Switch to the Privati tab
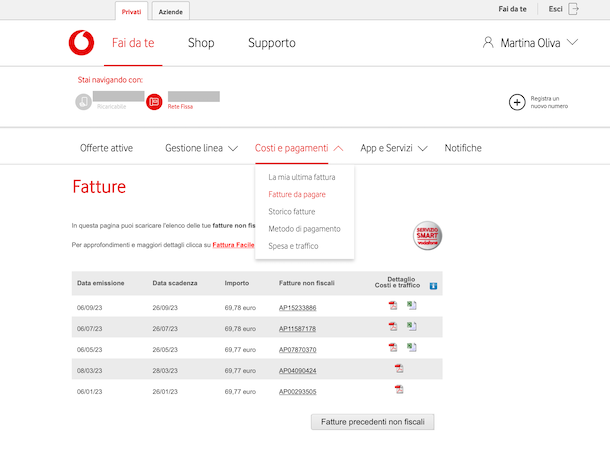610x459 pixels. pos(131,11)
